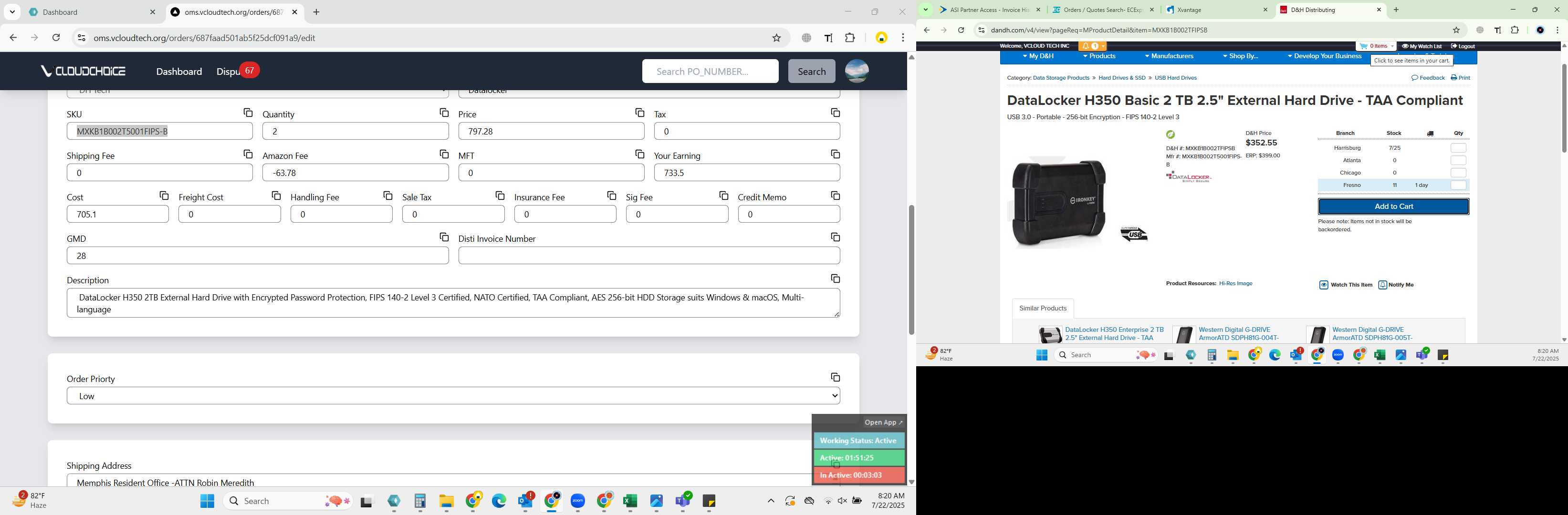Image resolution: width=1568 pixels, height=515 pixels.
Task: Copy the Insurance Fee value
Action: [611, 196]
